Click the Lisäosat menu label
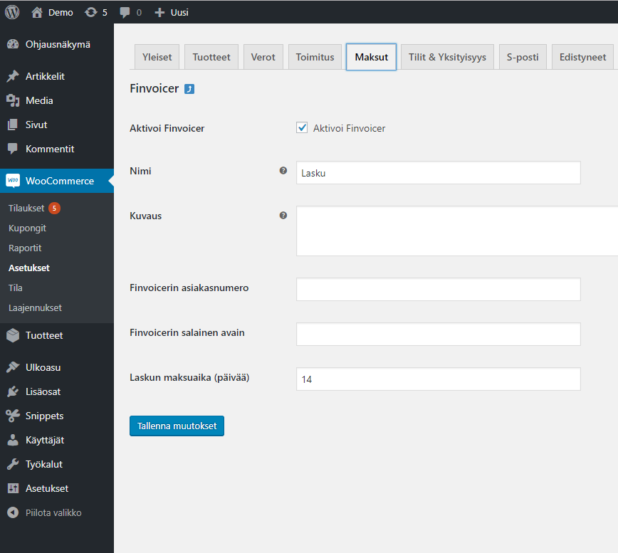Viewport: 618px width, 553px height. (43, 392)
